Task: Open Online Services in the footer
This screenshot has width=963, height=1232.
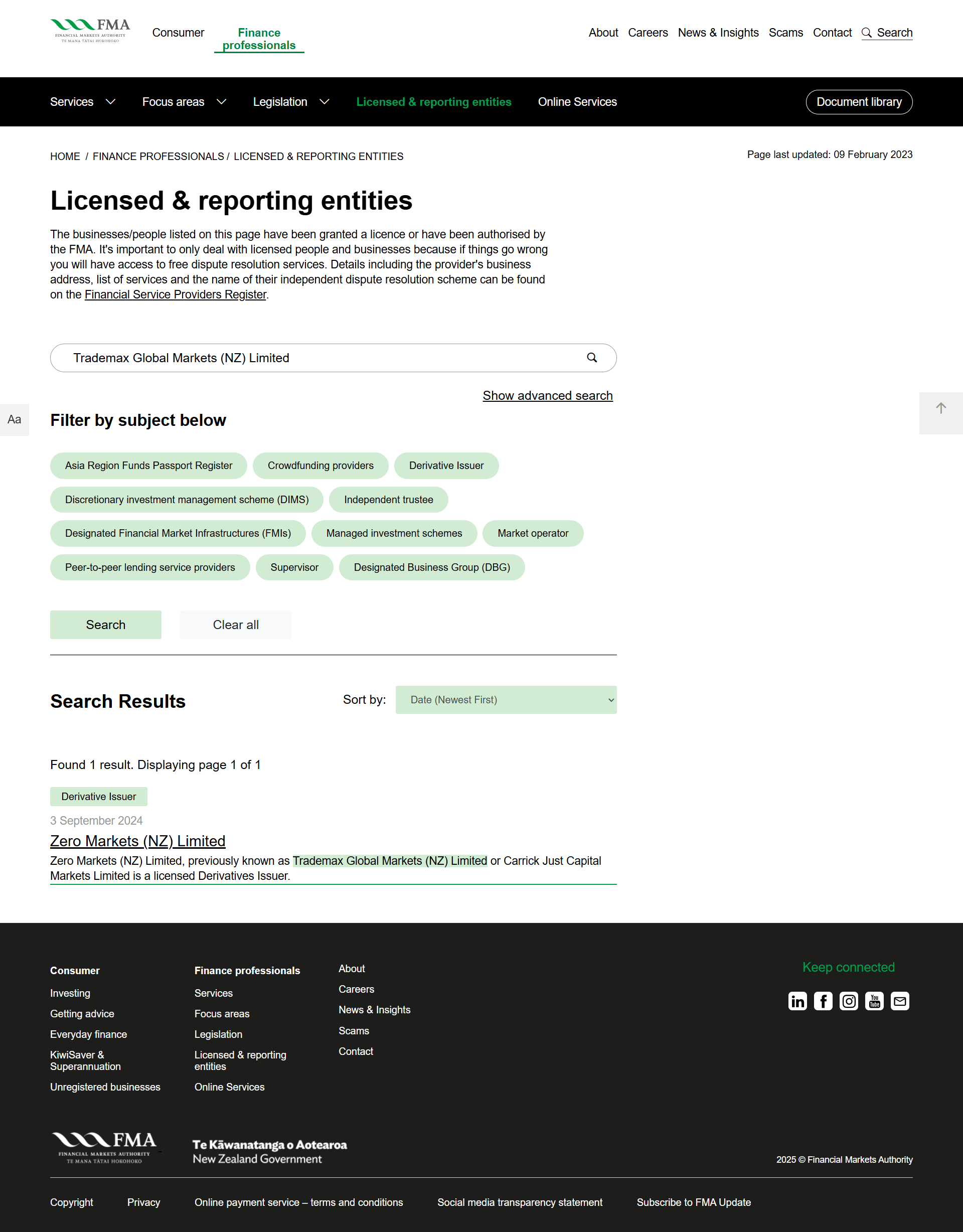Action: [229, 1087]
